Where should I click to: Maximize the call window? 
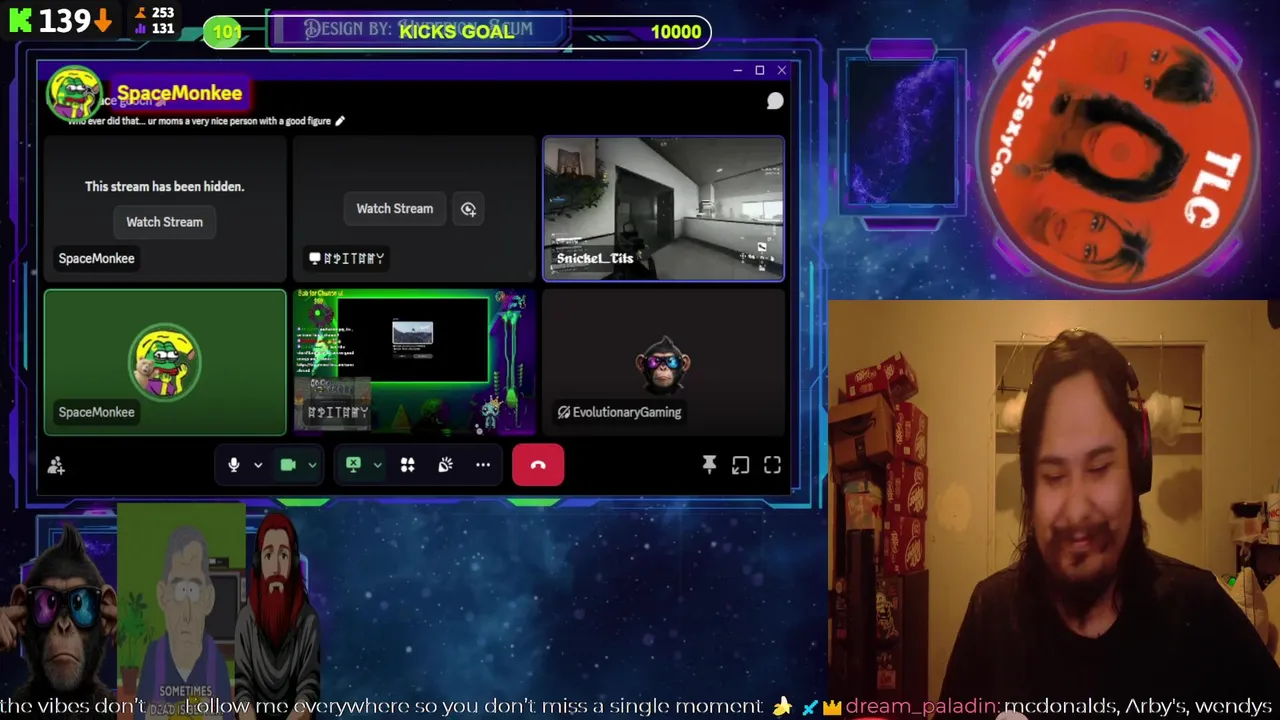(759, 70)
